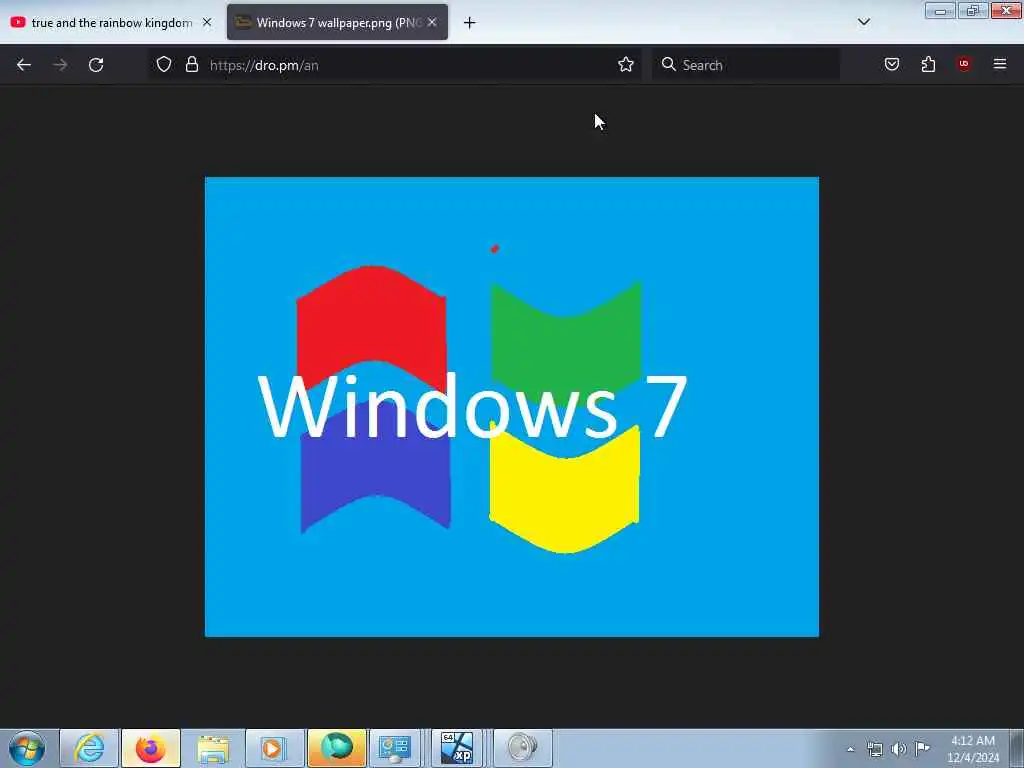This screenshot has height=768, width=1024.
Task: Open the Save to Pocket icon
Action: [892, 65]
